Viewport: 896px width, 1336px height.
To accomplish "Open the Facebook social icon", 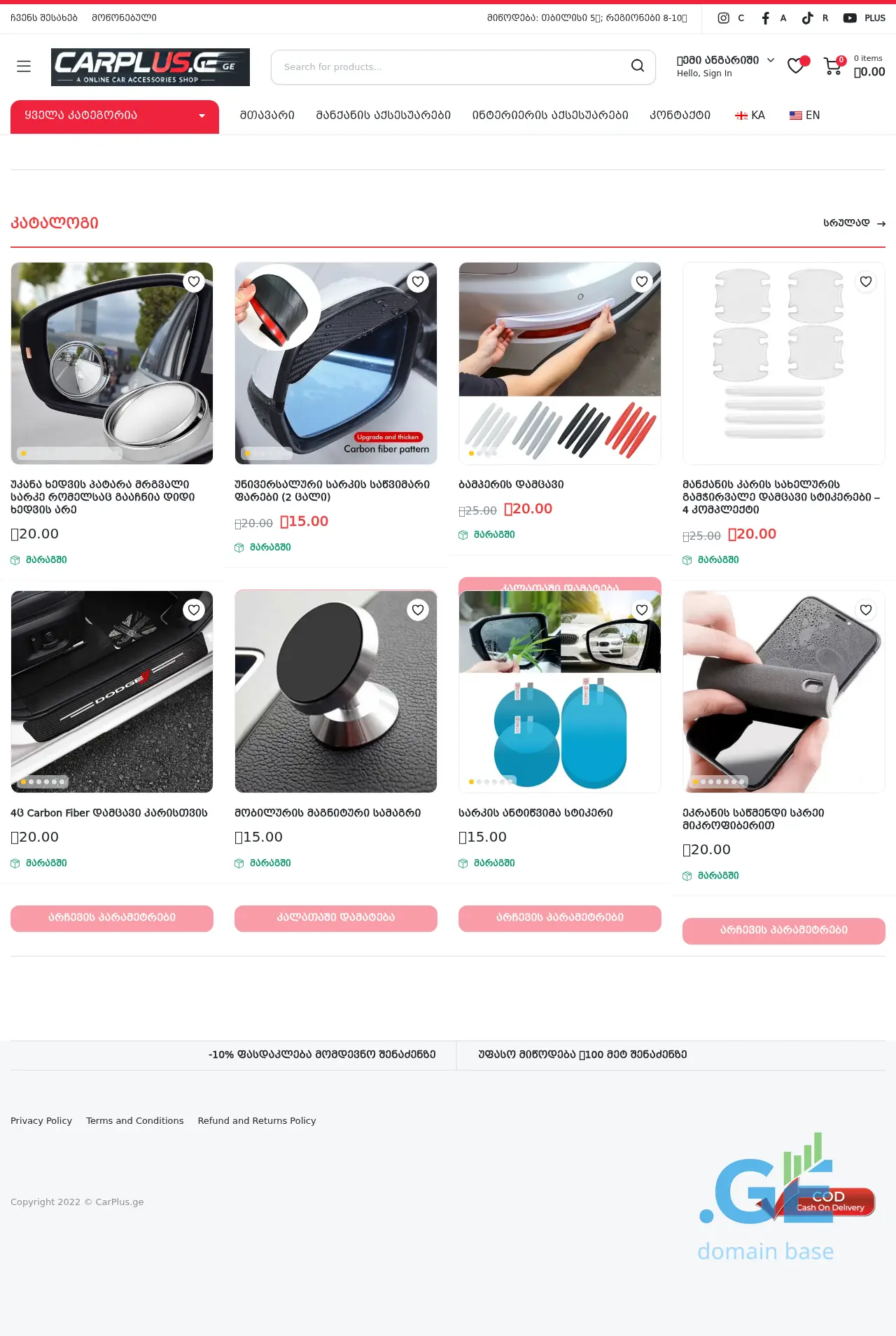I will tap(765, 18).
